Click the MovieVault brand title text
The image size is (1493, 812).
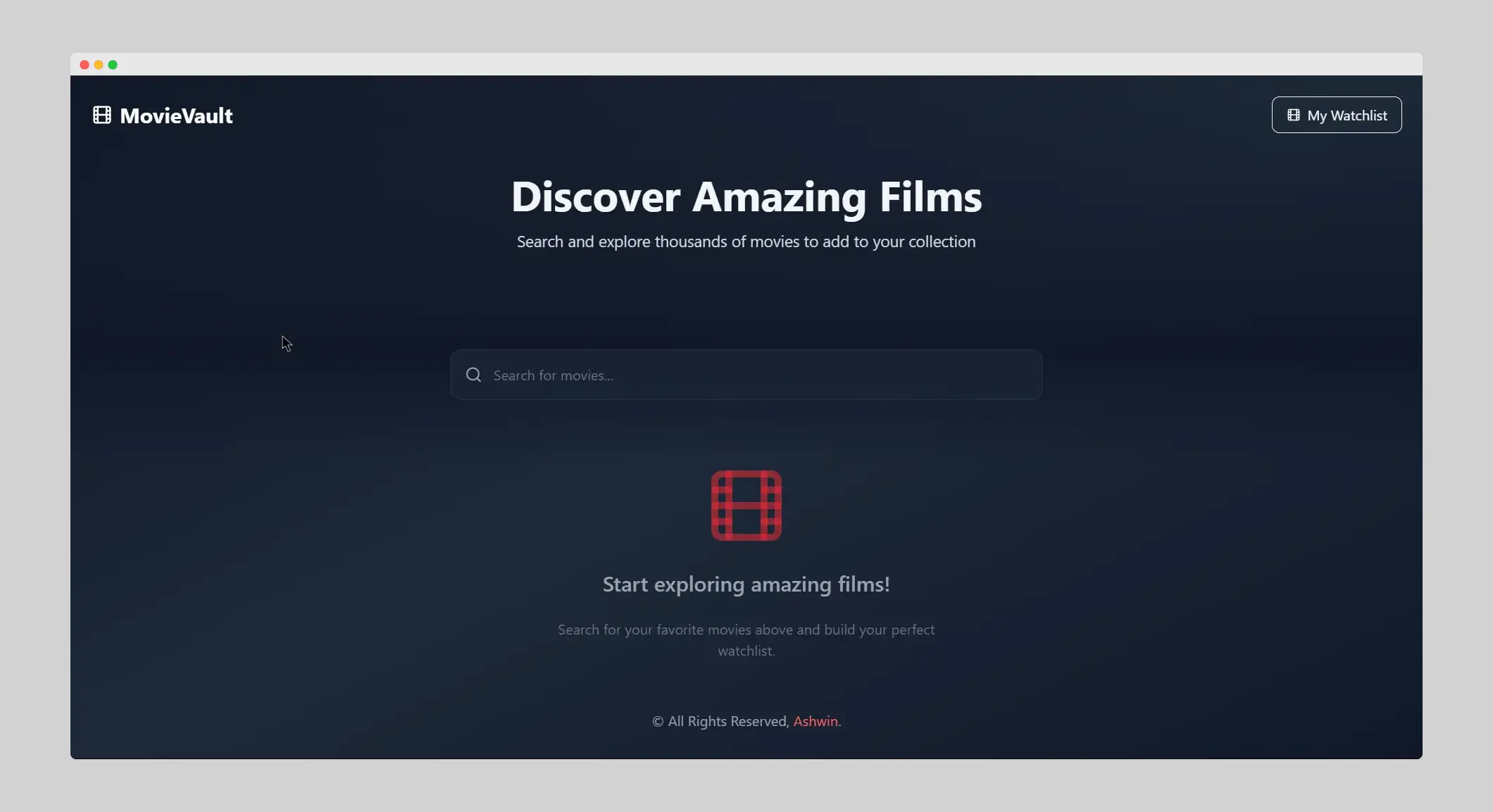(x=176, y=115)
